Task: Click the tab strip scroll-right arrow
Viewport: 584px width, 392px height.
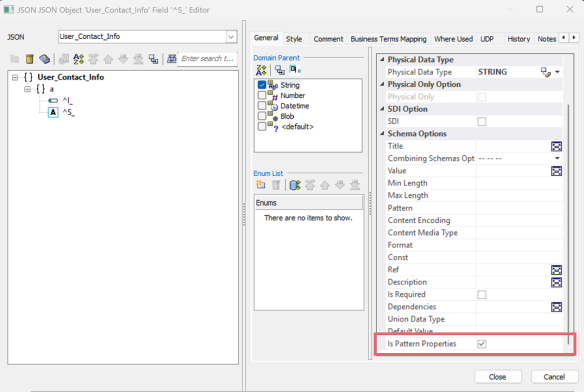Action: coord(574,37)
